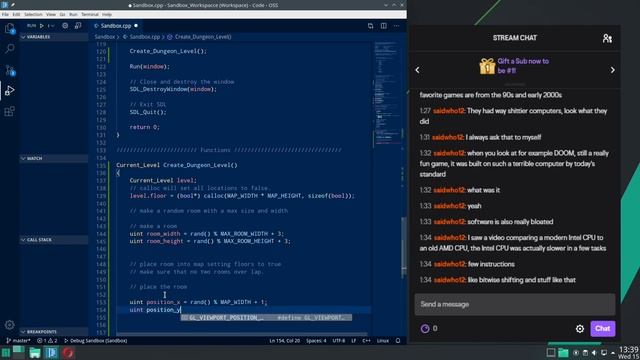
Task: Collapse the WATCH section
Action: (x=53, y=158)
